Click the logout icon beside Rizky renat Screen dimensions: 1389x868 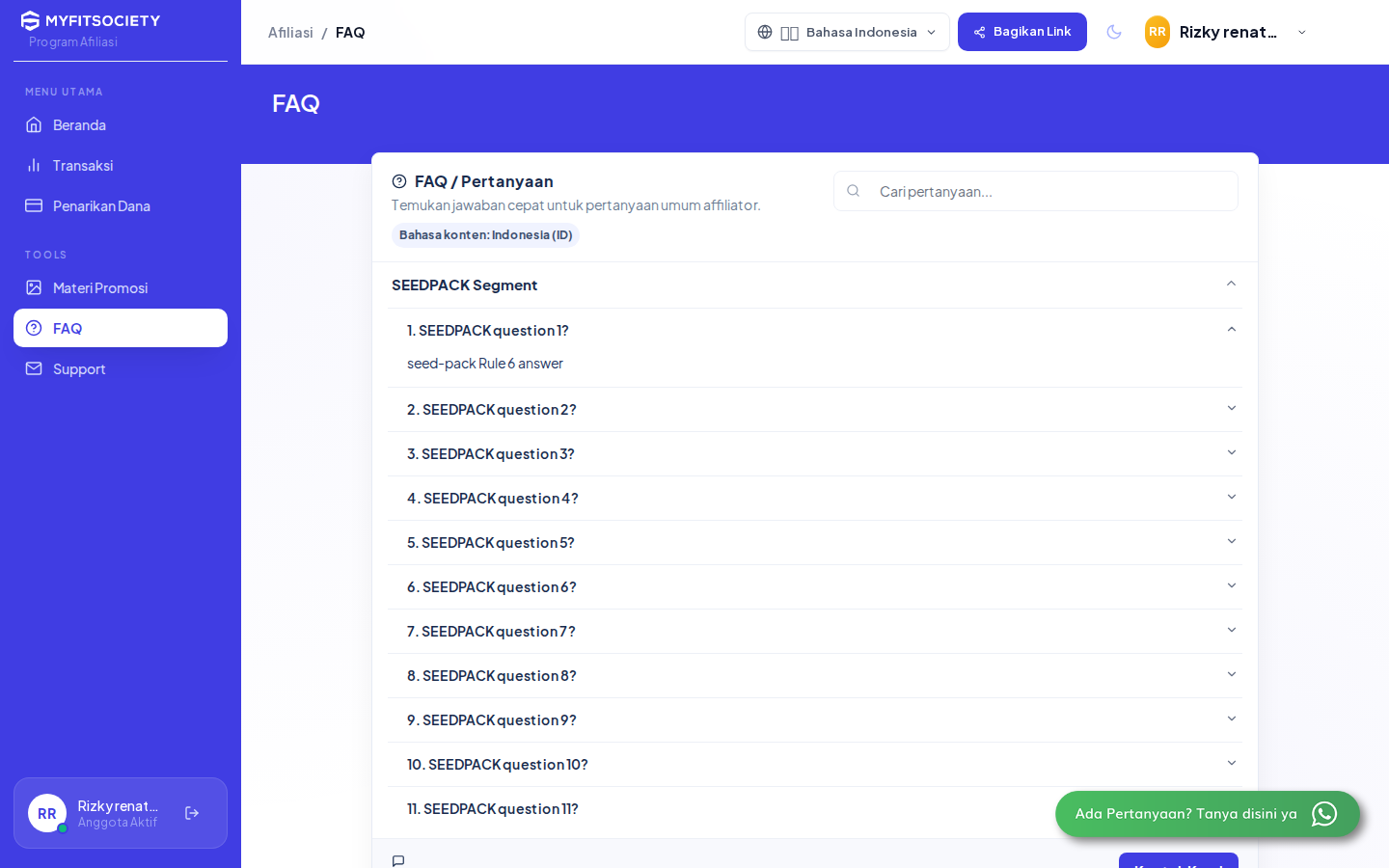192,813
